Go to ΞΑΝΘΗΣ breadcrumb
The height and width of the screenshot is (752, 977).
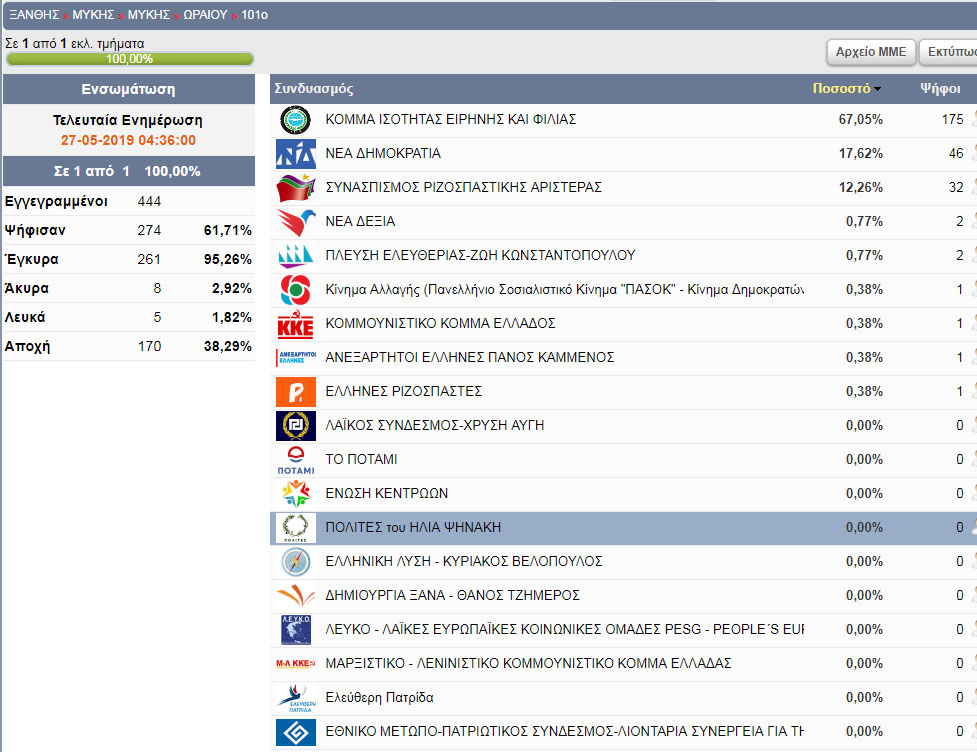click(x=34, y=14)
